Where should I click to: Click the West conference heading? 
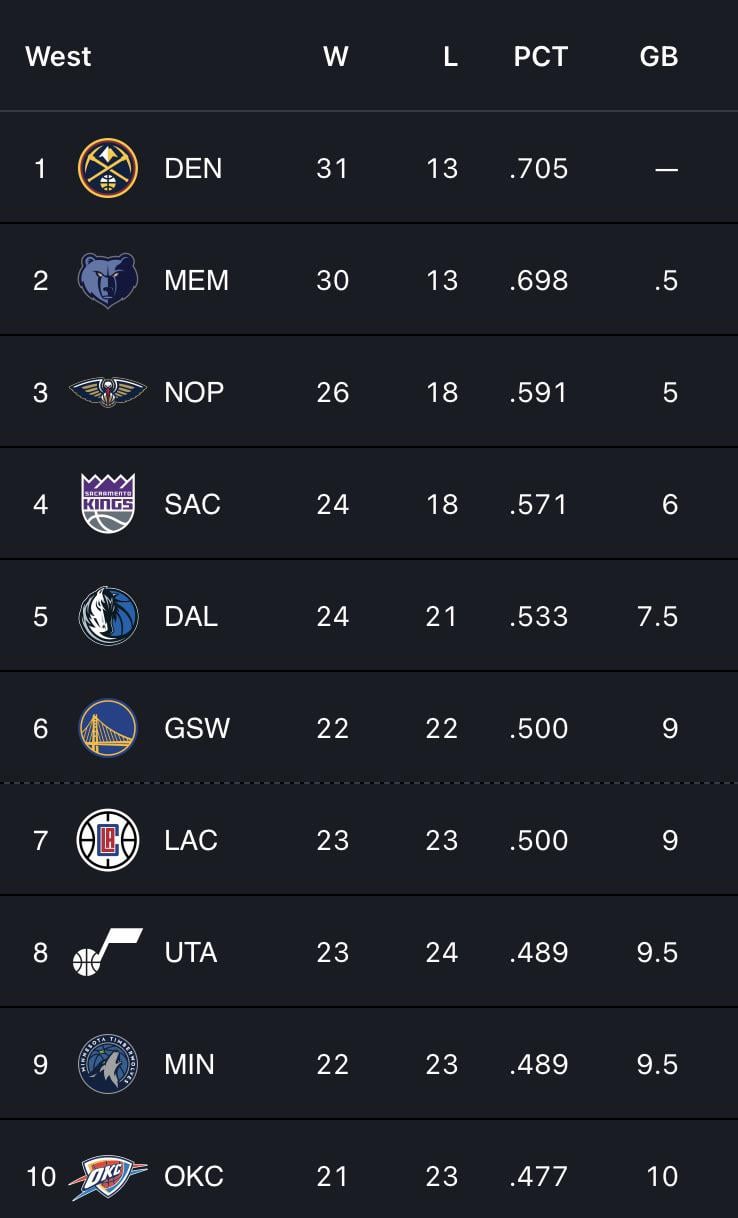tap(58, 57)
